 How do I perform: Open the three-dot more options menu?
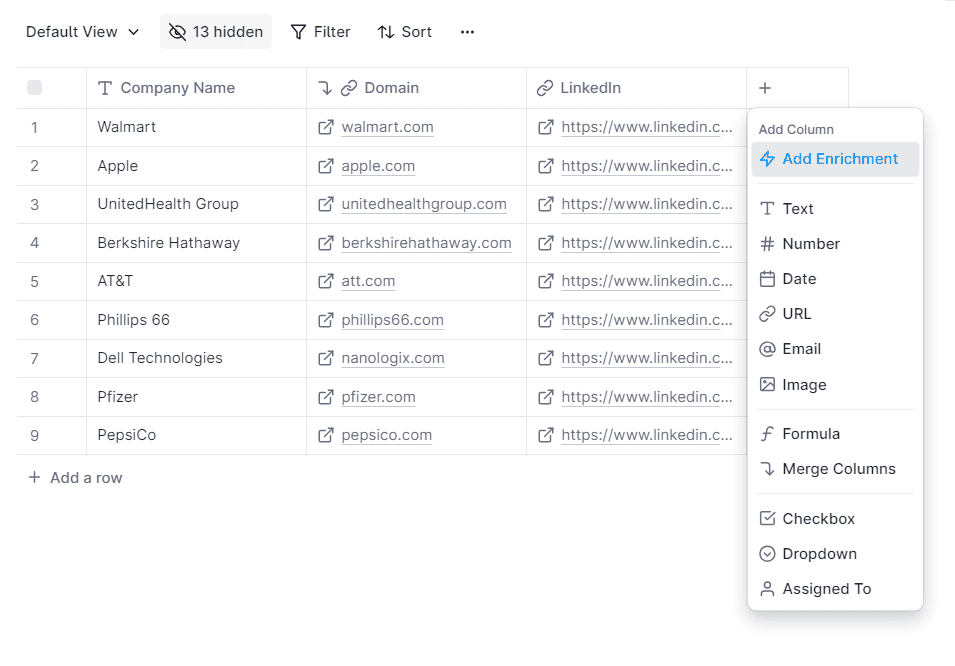467,32
